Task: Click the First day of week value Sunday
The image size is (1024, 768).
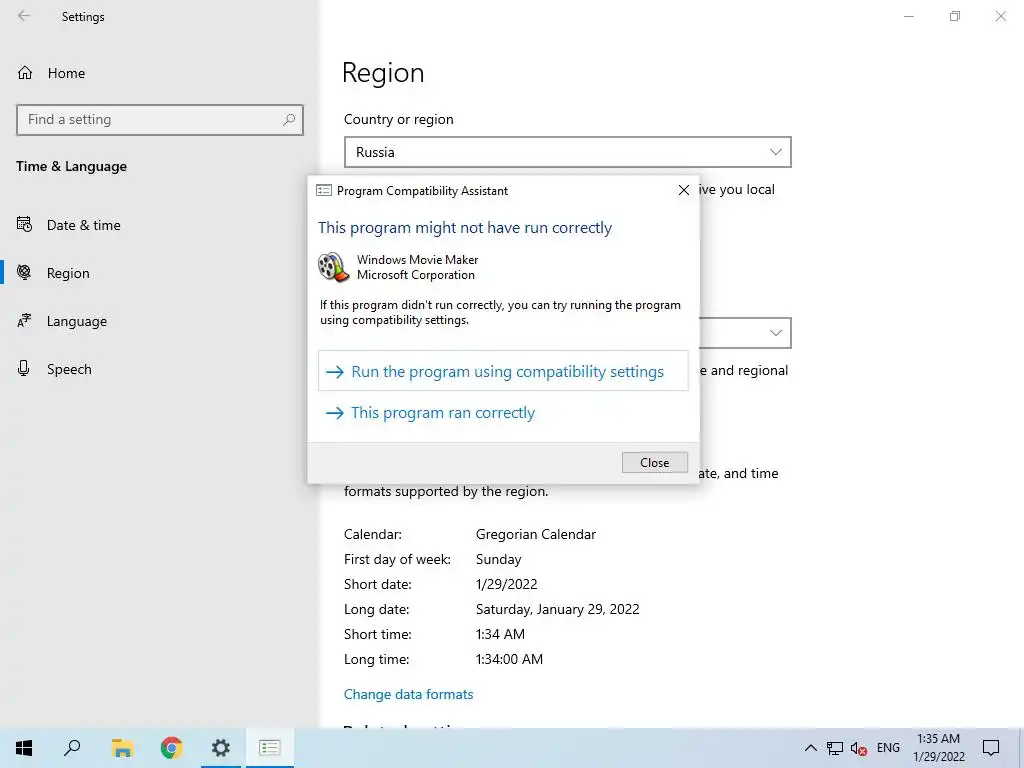Action: click(498, 560)
